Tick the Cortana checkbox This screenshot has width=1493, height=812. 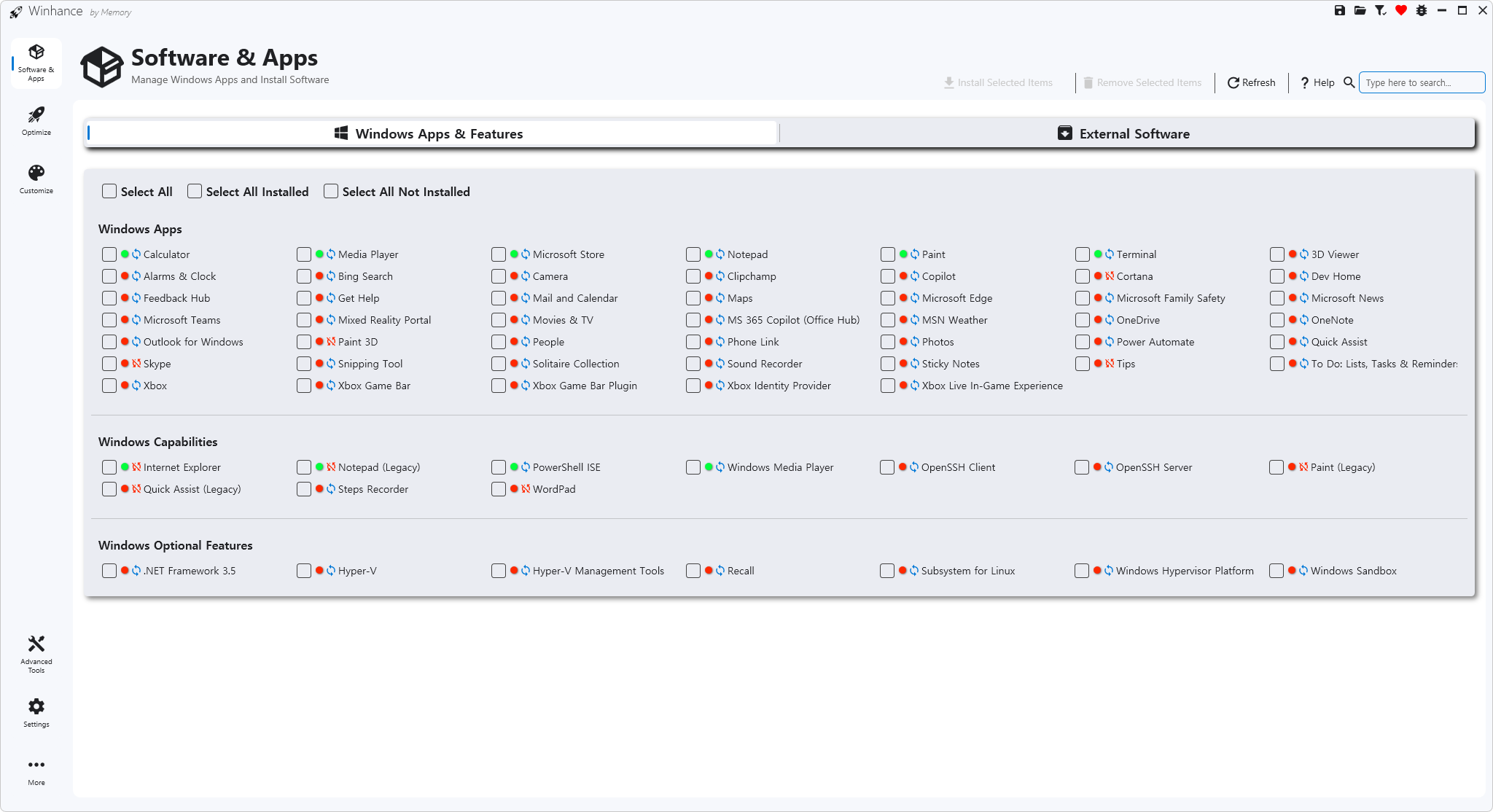click(x=1082, y=276)
